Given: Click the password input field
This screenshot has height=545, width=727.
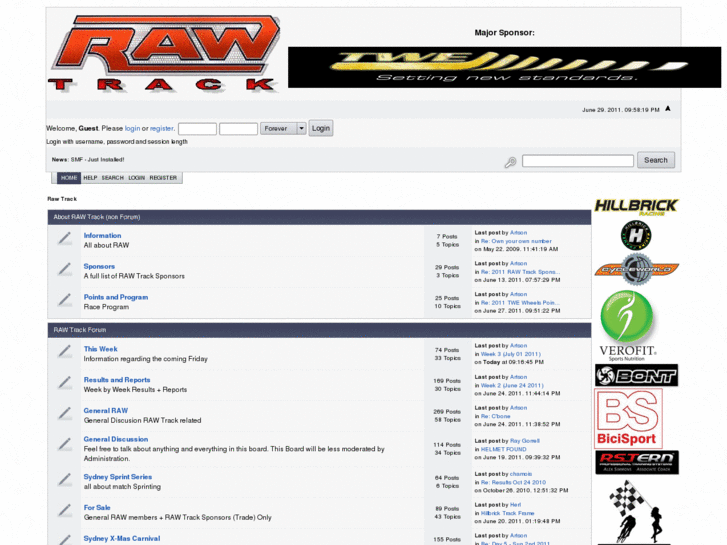Looking at the screenshot, I should click(238, 128).
